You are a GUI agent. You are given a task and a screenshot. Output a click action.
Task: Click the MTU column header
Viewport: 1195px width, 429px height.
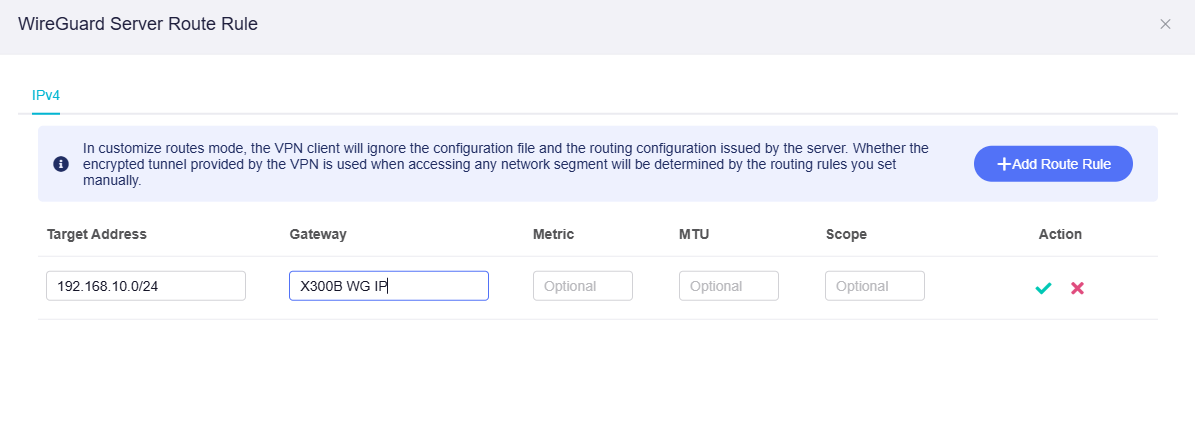694,234
